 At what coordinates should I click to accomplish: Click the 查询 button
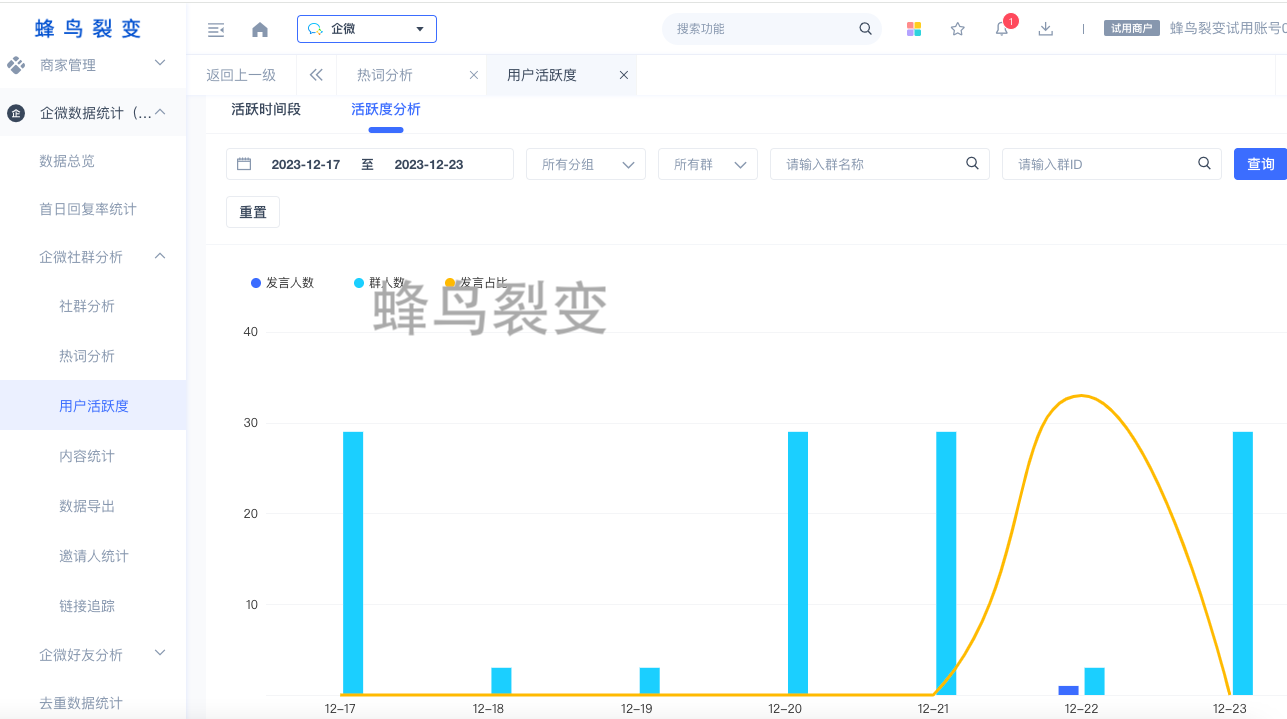1260,164
